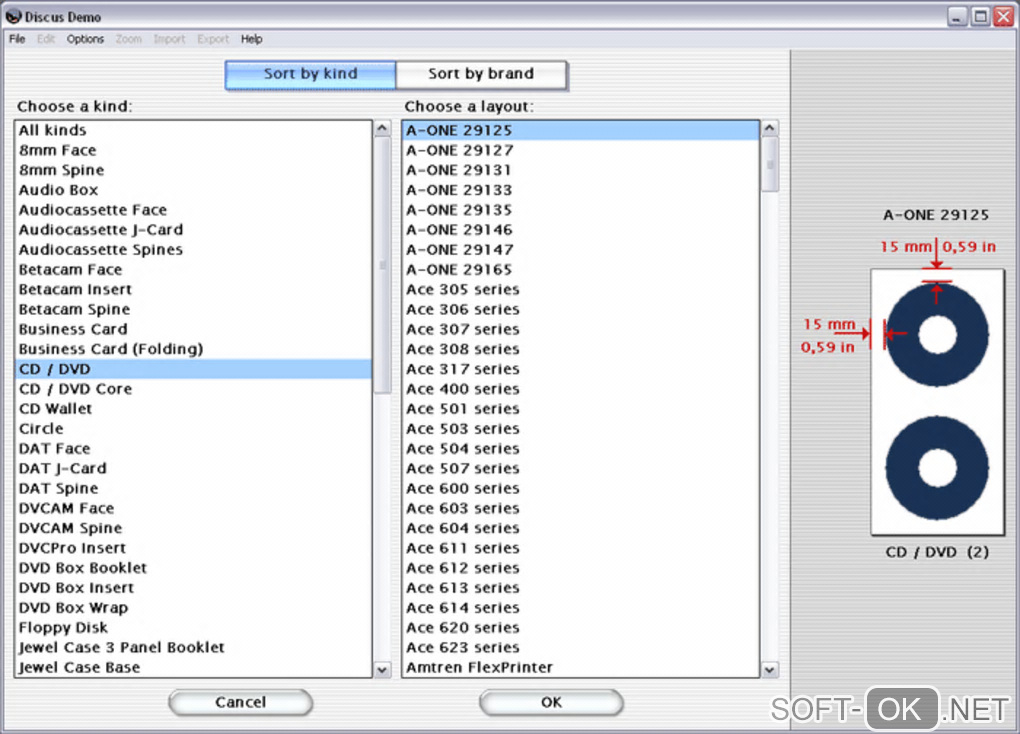1020x734 pixels.
Task: Select 'Business Card' kind
Action: click(x=193, y=329)
